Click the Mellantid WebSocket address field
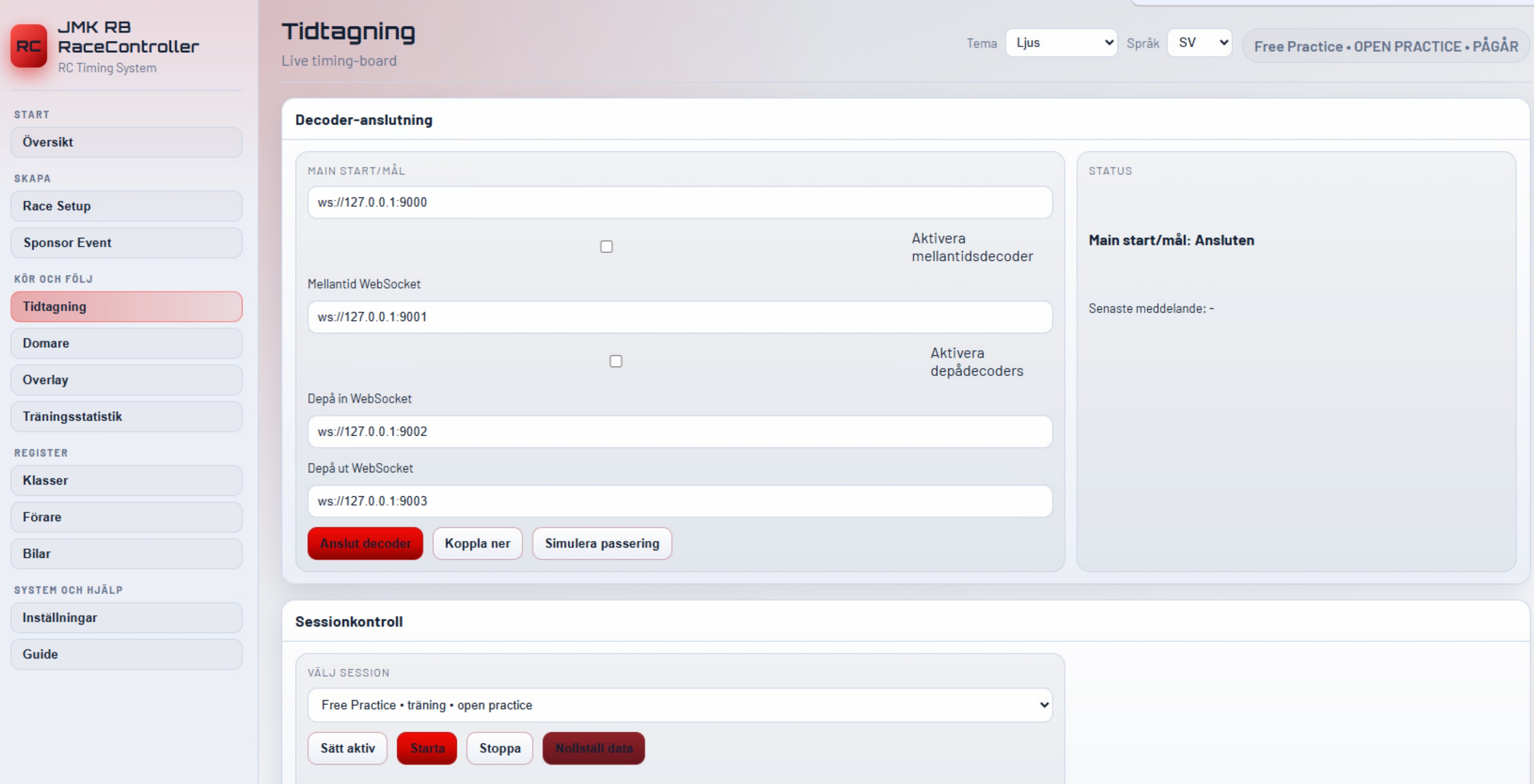Viewport: 1534px width, 784px height. [680, 317]
